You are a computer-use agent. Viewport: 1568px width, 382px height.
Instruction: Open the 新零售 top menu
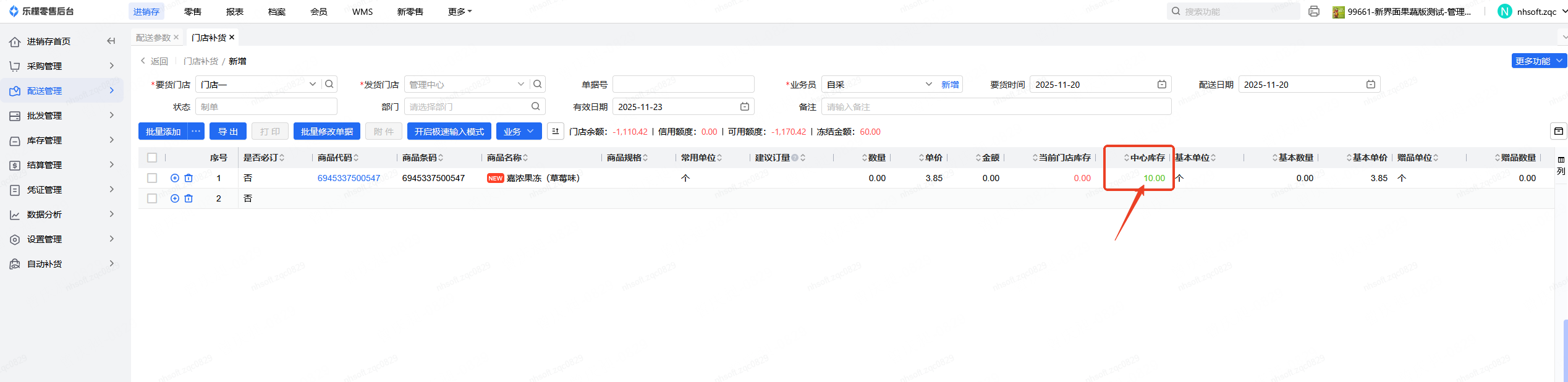(x=410, y=11)
